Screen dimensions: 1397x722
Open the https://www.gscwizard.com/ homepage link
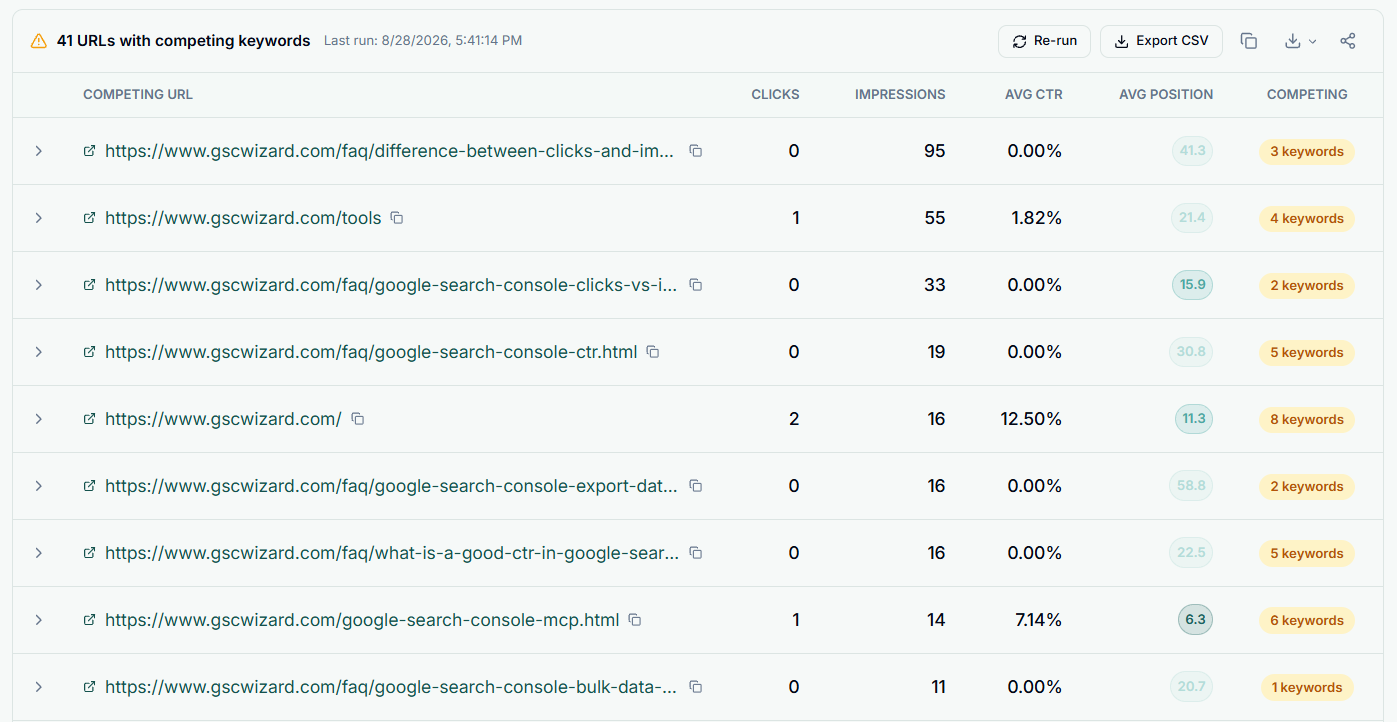tap(223, 419)
